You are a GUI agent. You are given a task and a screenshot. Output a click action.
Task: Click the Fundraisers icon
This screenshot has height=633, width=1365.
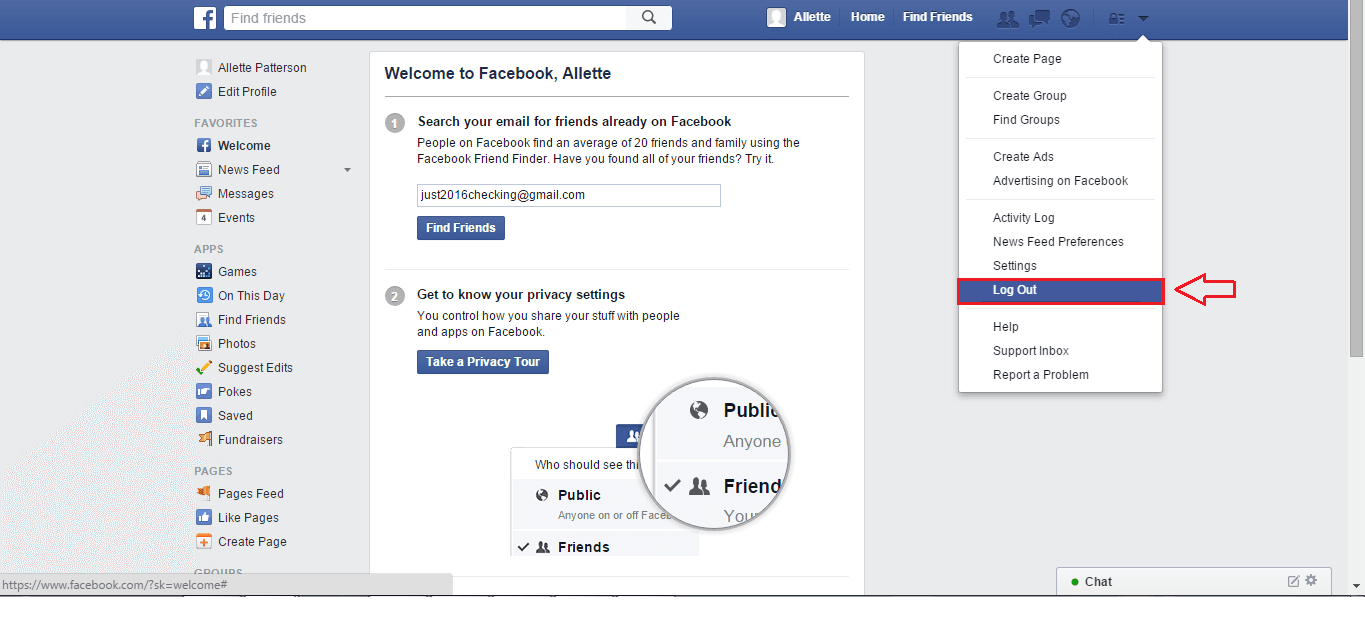(x=204, y=440)
